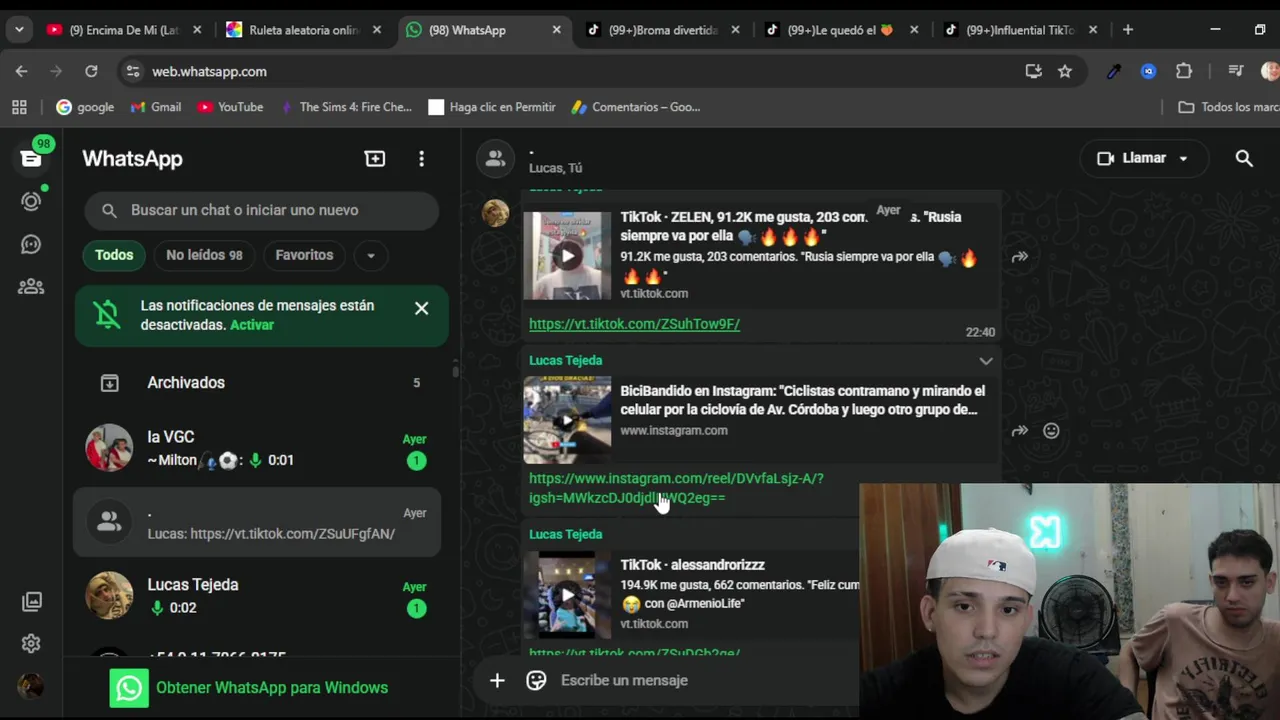Open the Lucas Tejeda chat

(x=257, y=596)
